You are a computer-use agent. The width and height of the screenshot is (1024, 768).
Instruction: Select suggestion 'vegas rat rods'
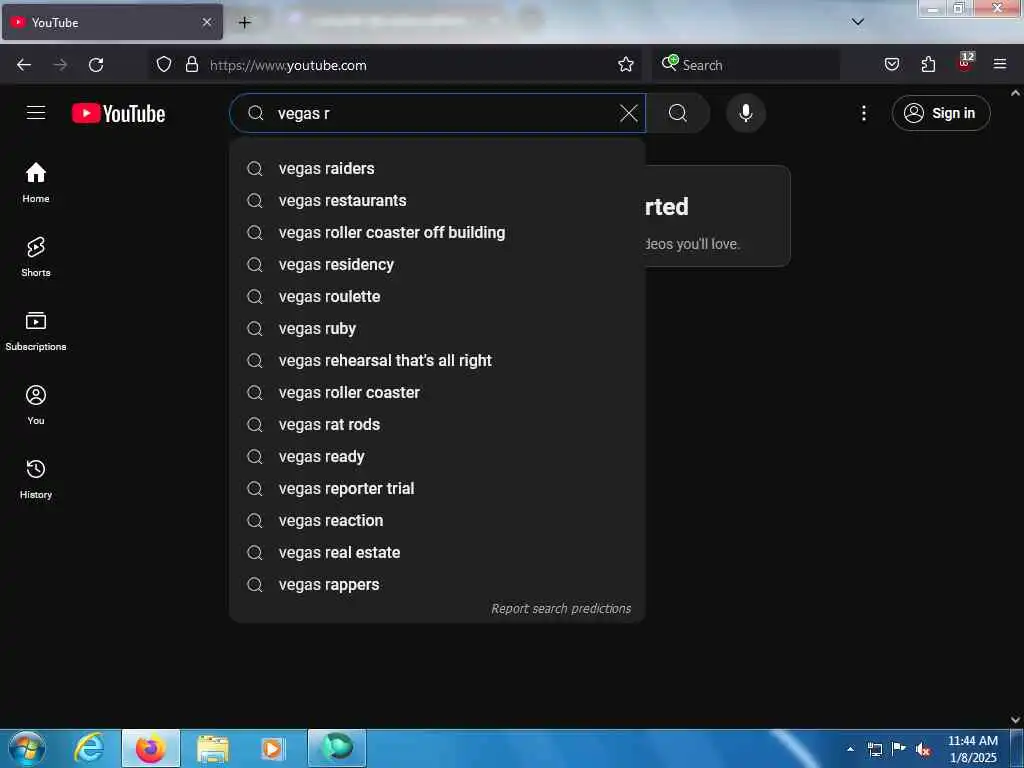tap(437, 424)
